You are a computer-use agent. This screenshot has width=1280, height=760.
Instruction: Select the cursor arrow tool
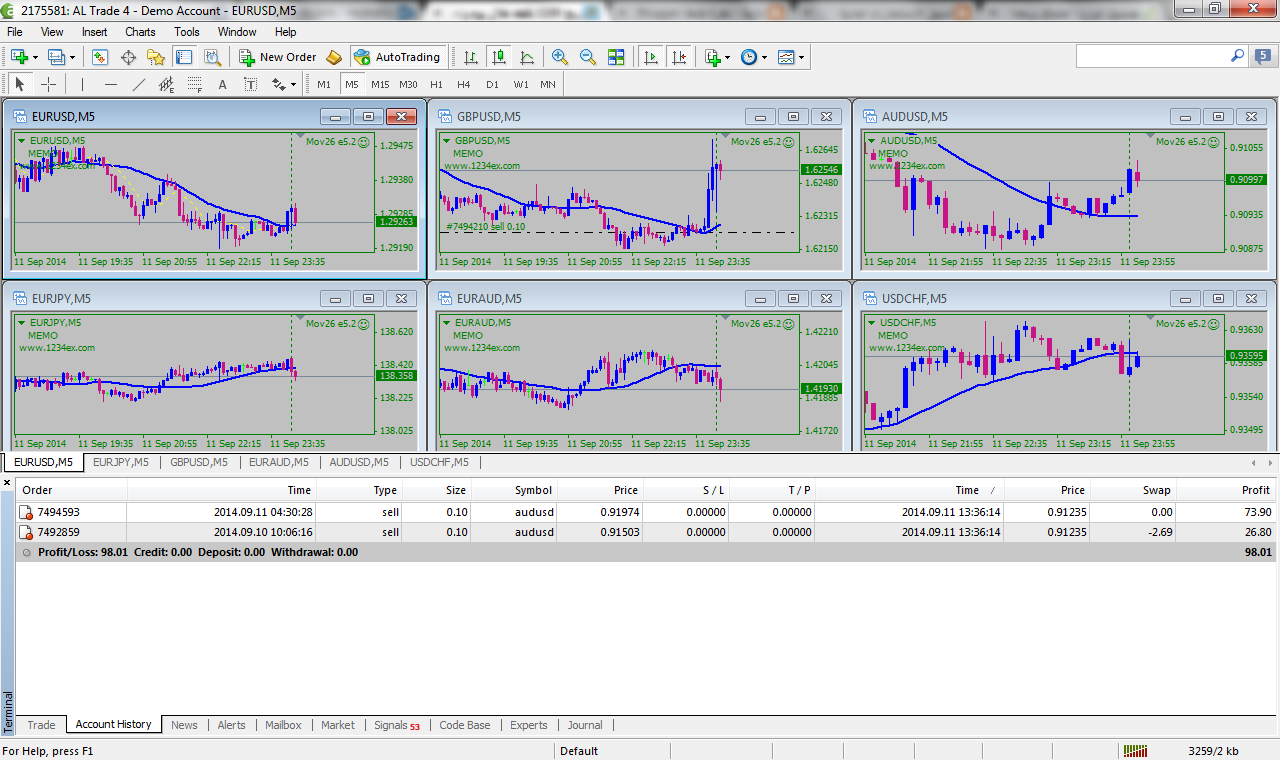[20, 84]
